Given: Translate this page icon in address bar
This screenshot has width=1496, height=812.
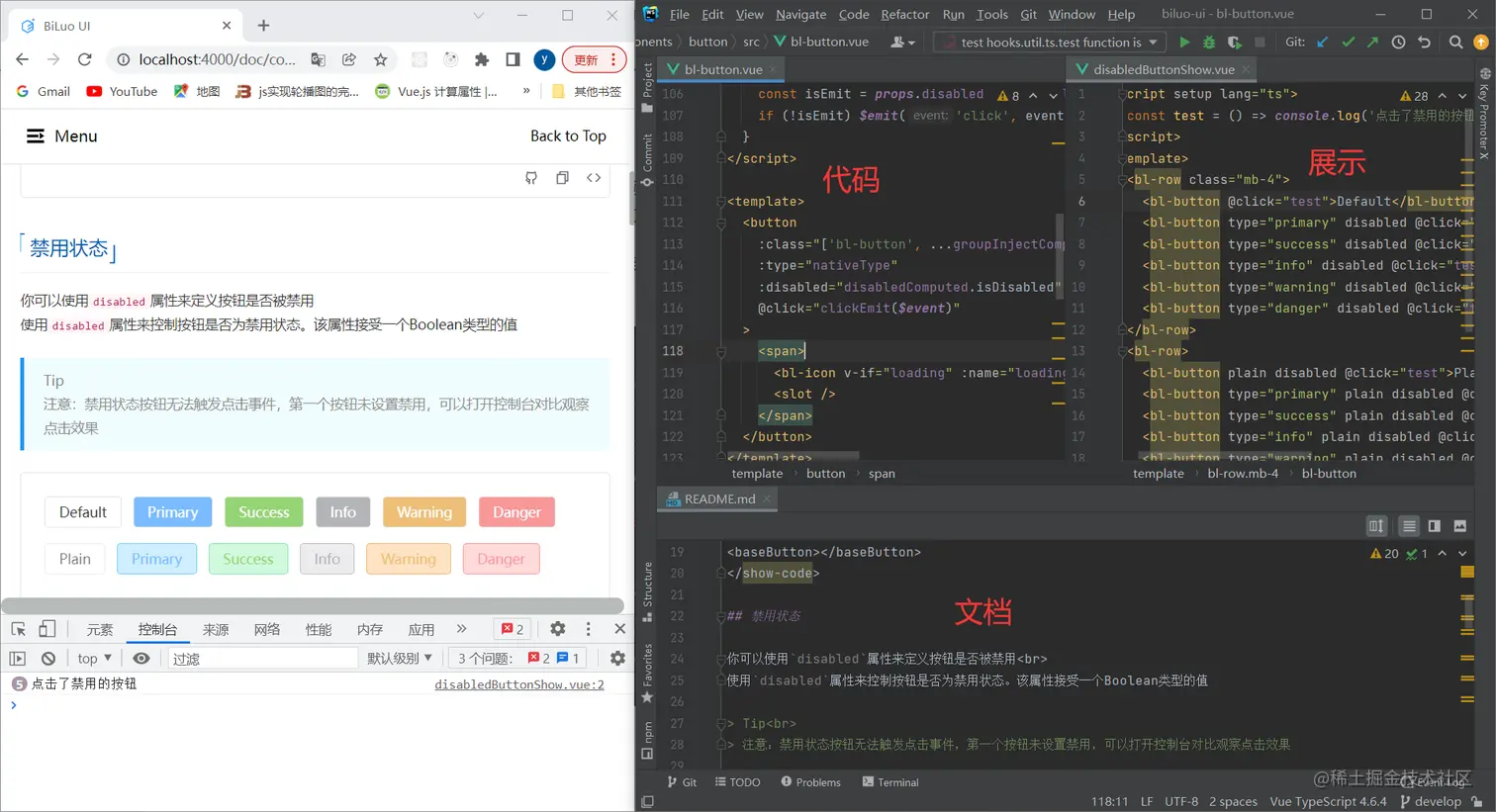Looking at the screenshot, I should click(318, 59).
